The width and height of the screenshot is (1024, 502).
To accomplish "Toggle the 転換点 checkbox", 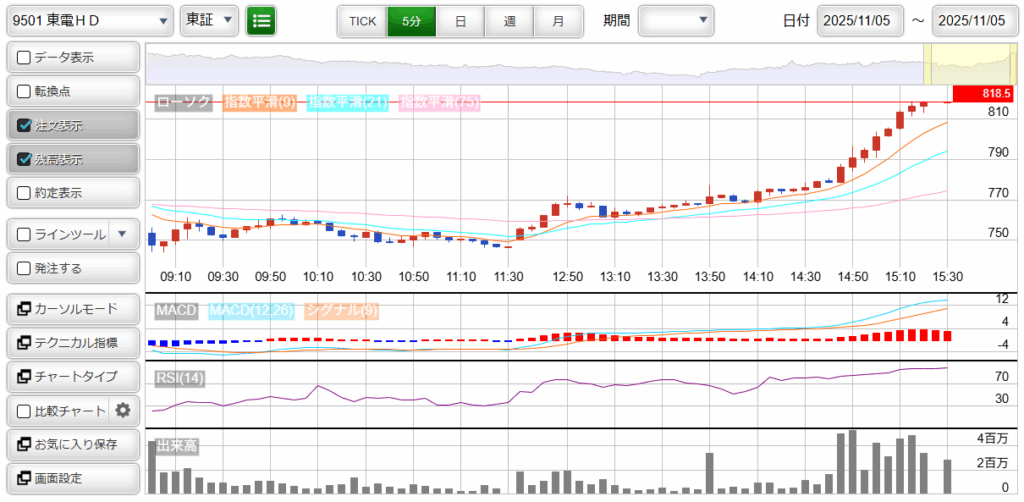I will (26, 91).
